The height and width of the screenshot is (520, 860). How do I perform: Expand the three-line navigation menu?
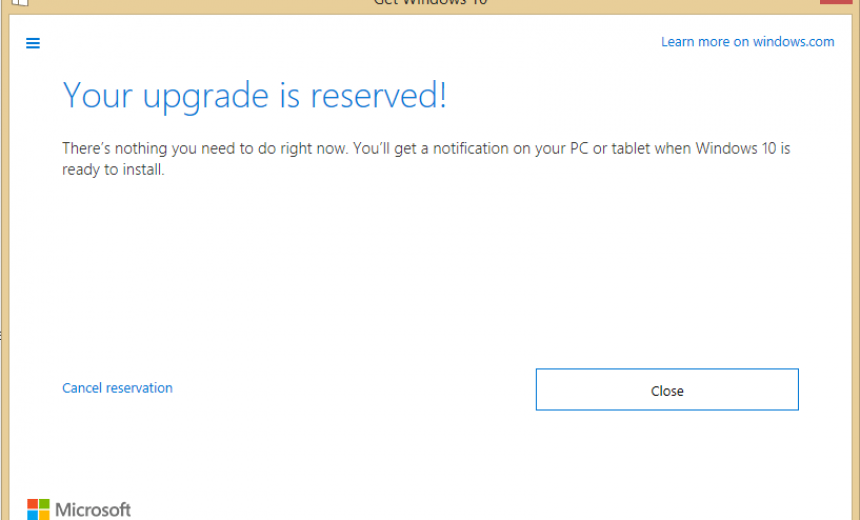pos(33,43)
